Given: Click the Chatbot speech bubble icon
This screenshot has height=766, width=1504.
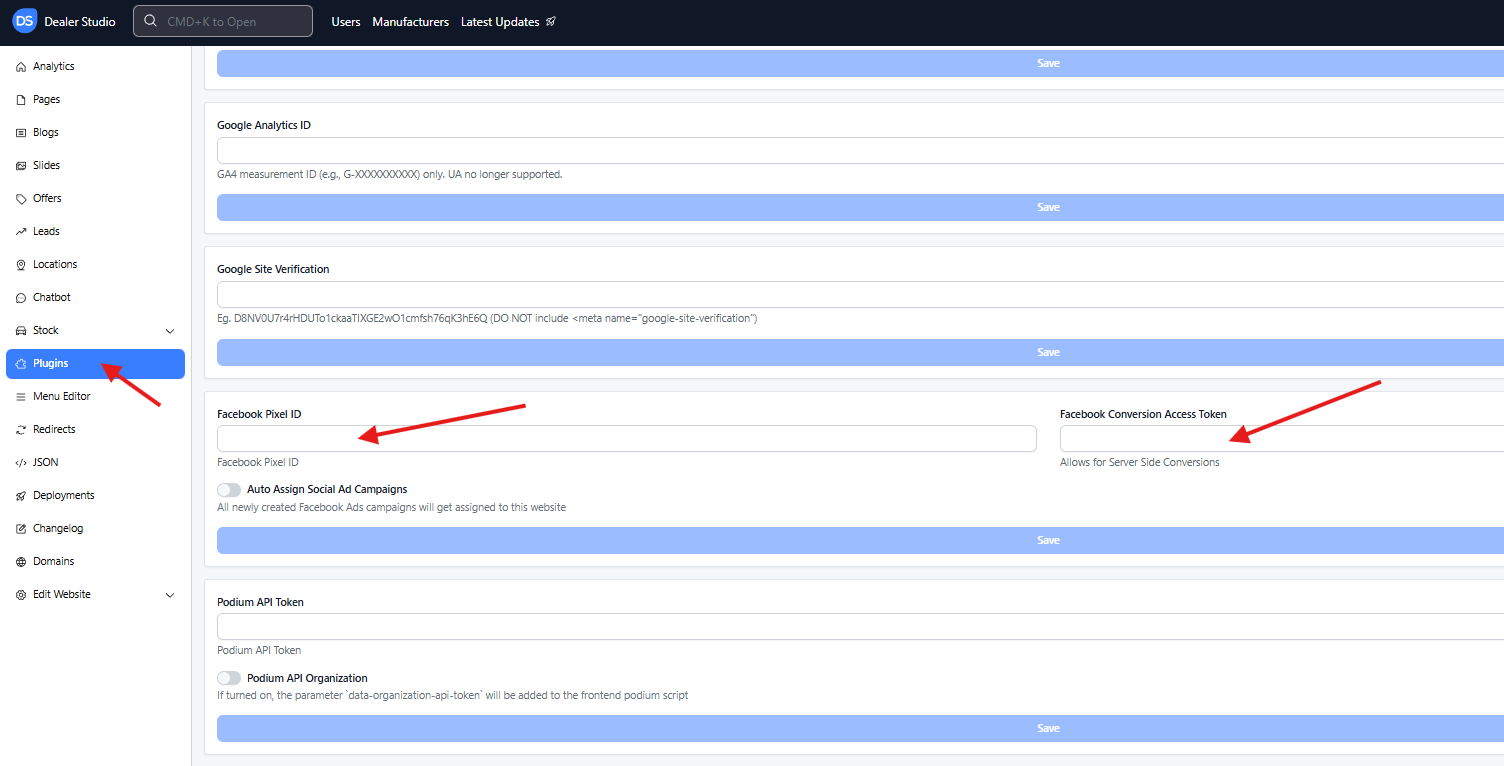Looking at the screenshot, I should [x=22, y=298].
